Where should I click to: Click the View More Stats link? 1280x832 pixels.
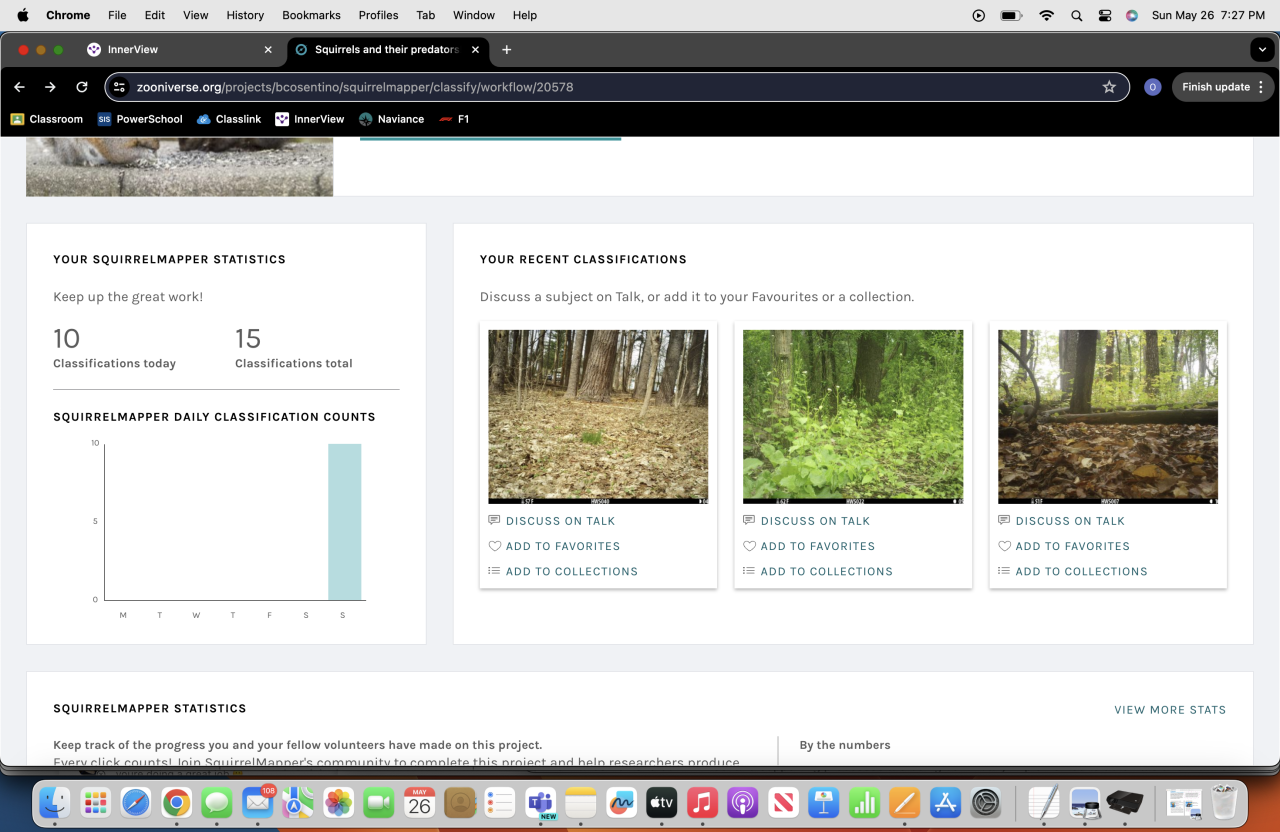(x=1170, y=710)
